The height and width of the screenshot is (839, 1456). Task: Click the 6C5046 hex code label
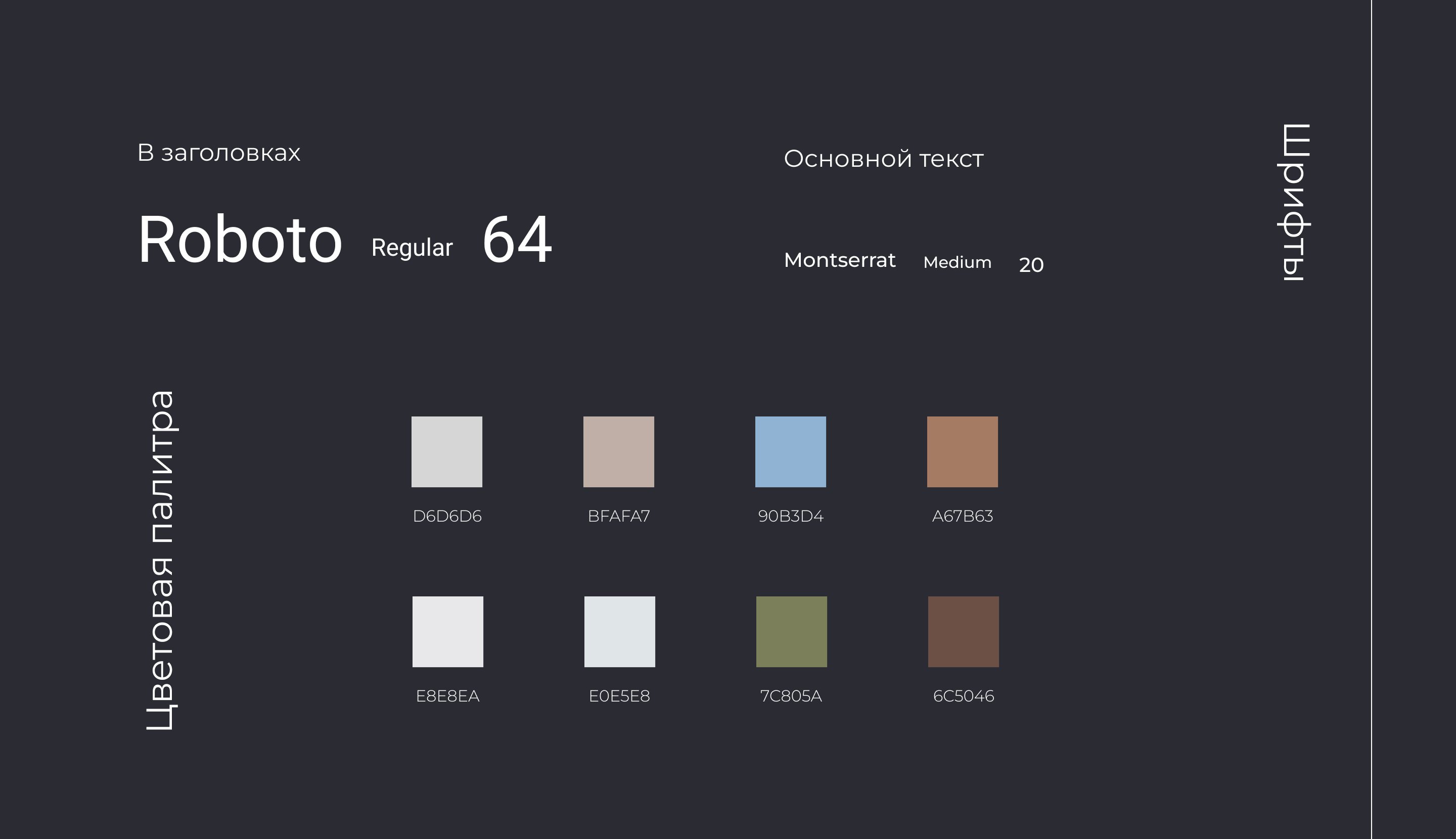pos(963,696)
